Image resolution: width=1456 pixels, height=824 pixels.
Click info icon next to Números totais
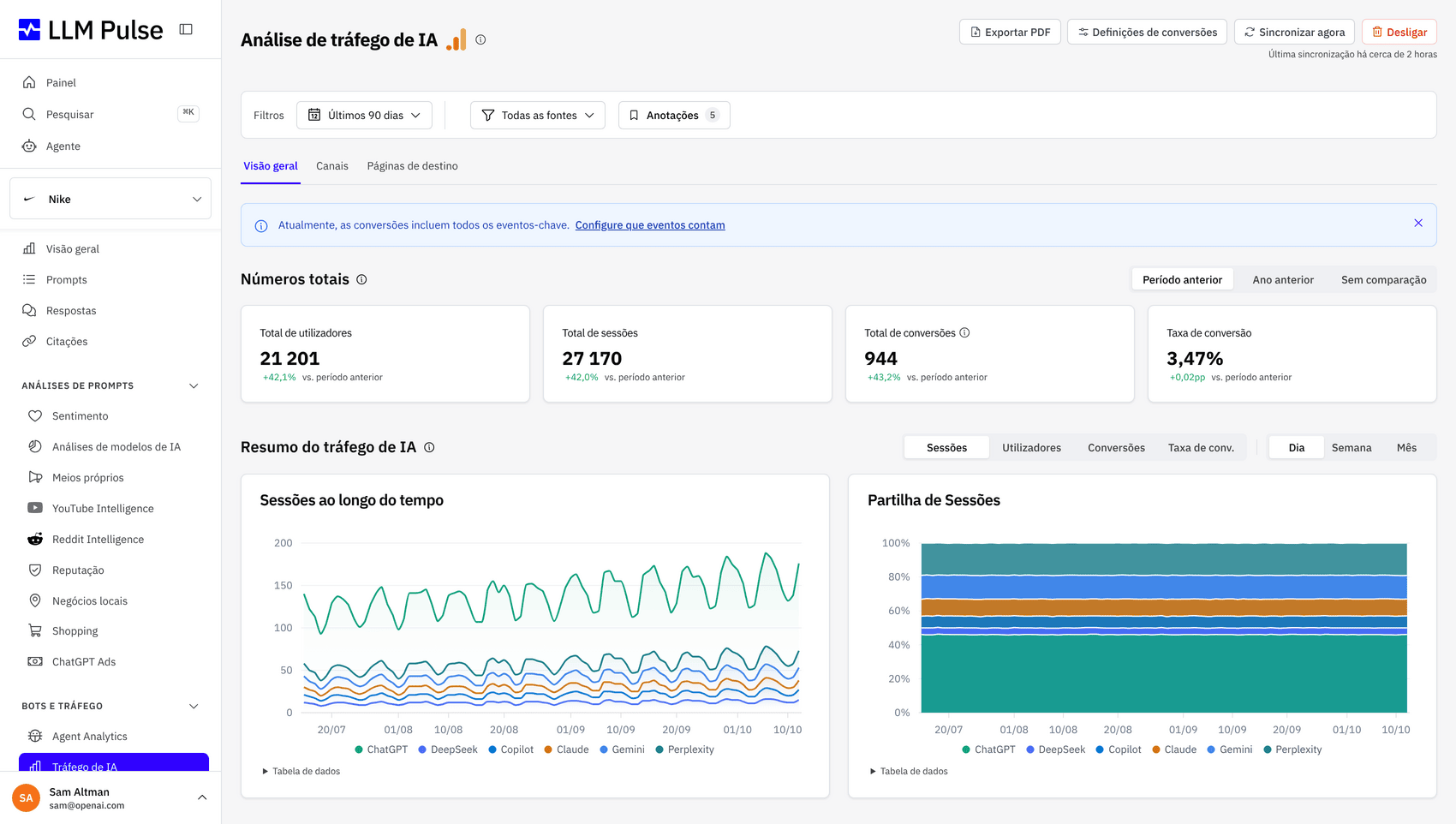click(x=361, y=279)
